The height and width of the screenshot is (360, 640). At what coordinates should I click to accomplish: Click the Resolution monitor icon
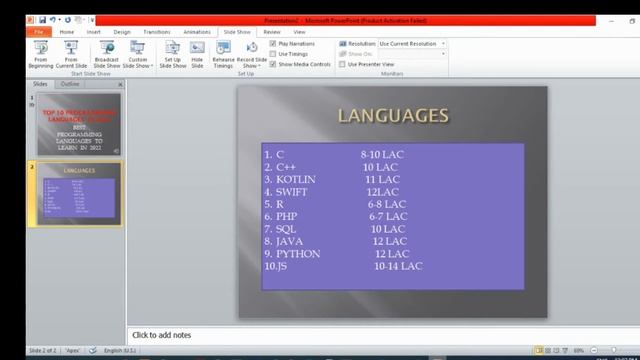click(x=343, y=43)
